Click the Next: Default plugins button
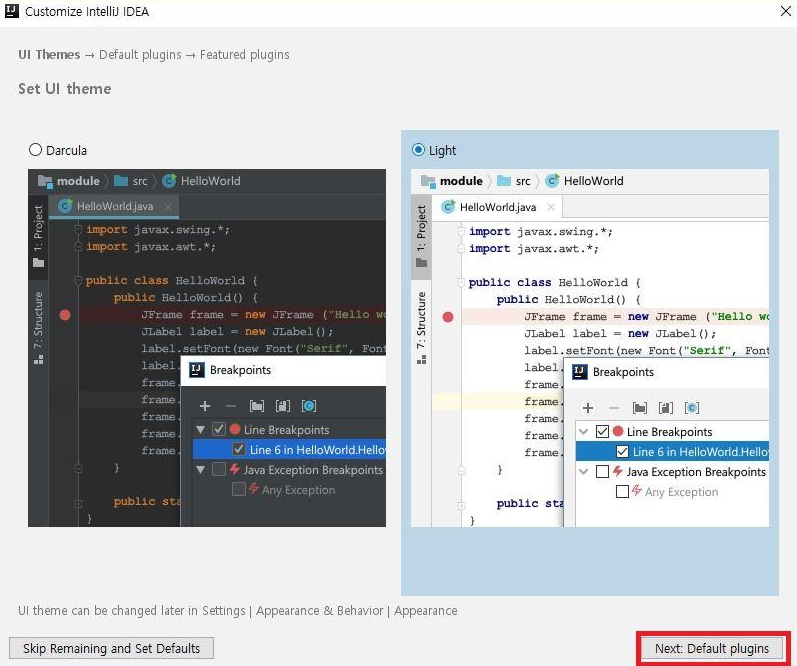Screen dimensions: 797x666 (712, 648)
